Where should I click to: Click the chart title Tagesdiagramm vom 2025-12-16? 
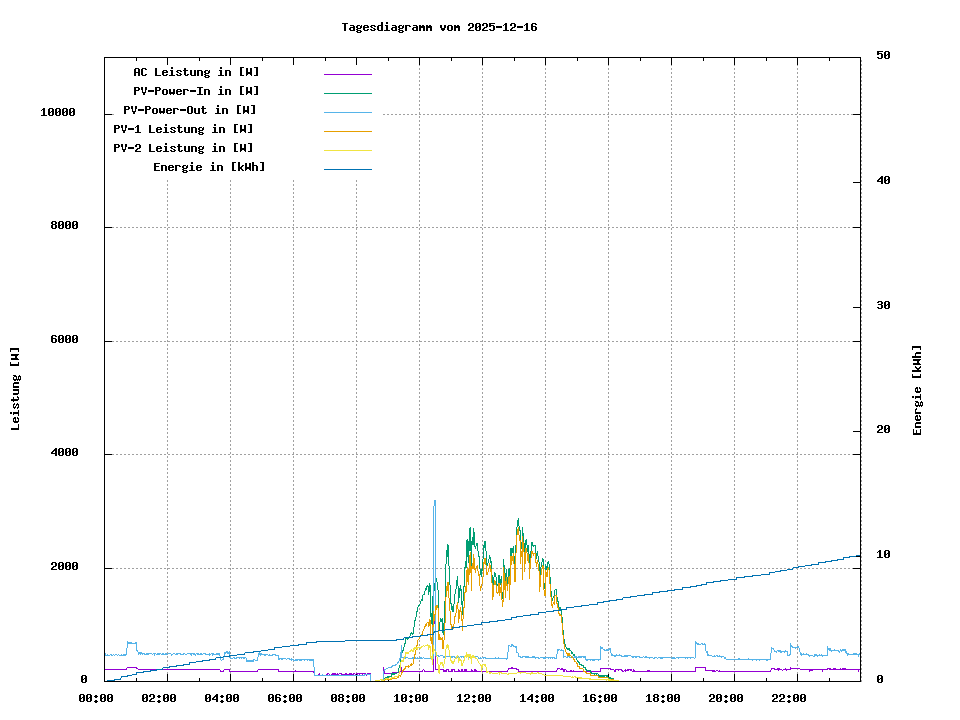point(439,27)
